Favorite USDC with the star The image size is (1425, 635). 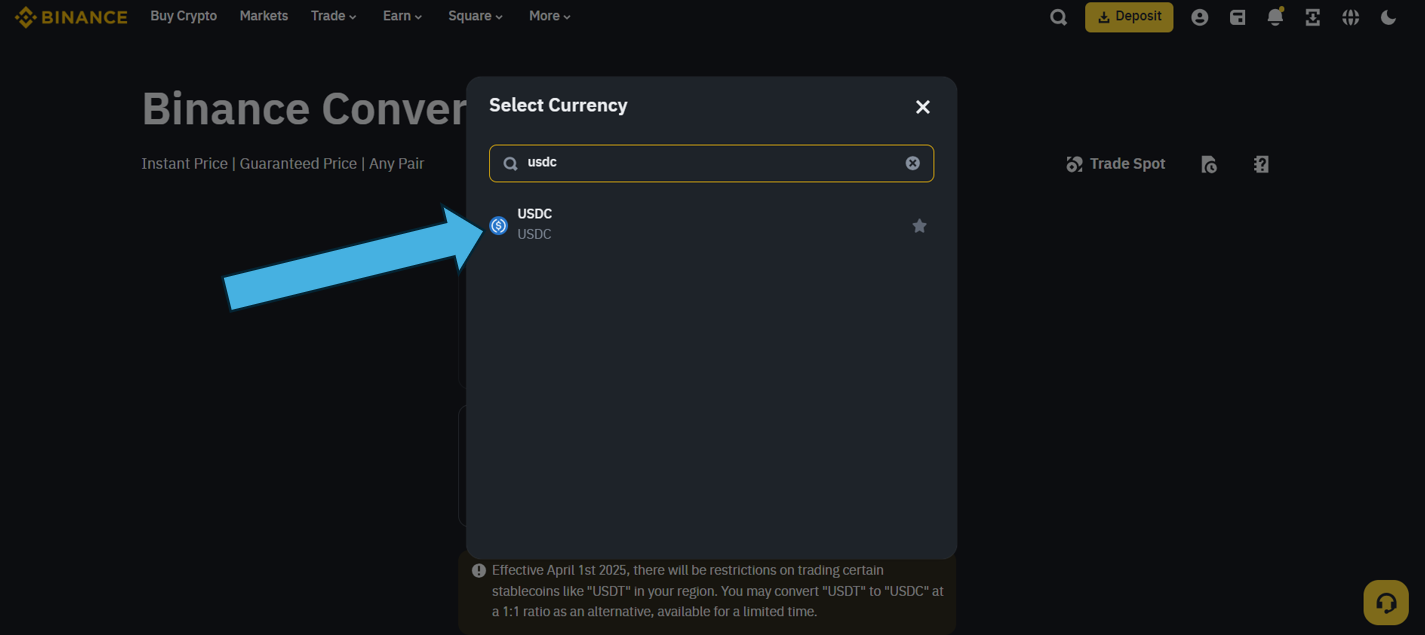tap(919, 226)
